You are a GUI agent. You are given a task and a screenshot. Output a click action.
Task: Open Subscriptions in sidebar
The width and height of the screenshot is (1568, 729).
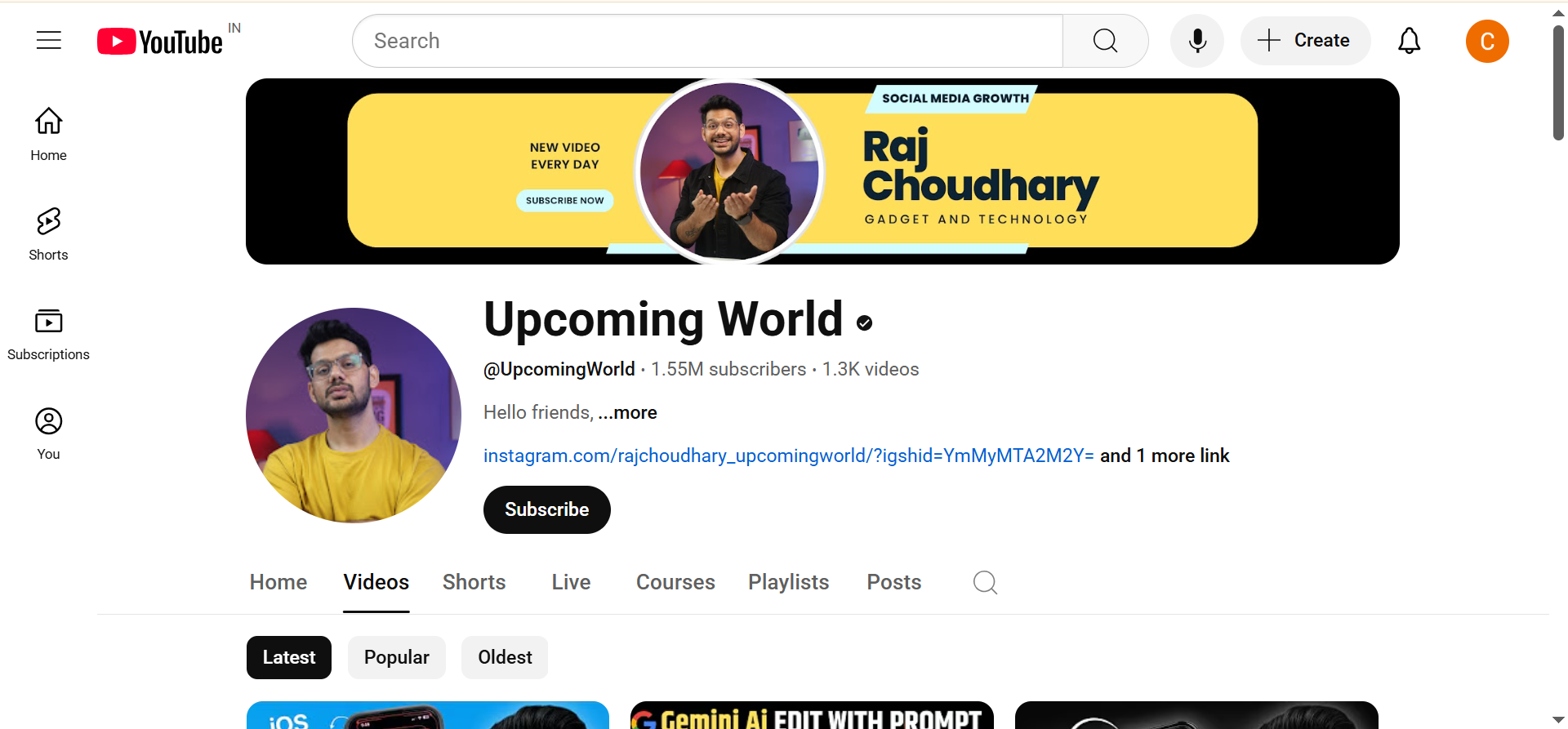48,335
